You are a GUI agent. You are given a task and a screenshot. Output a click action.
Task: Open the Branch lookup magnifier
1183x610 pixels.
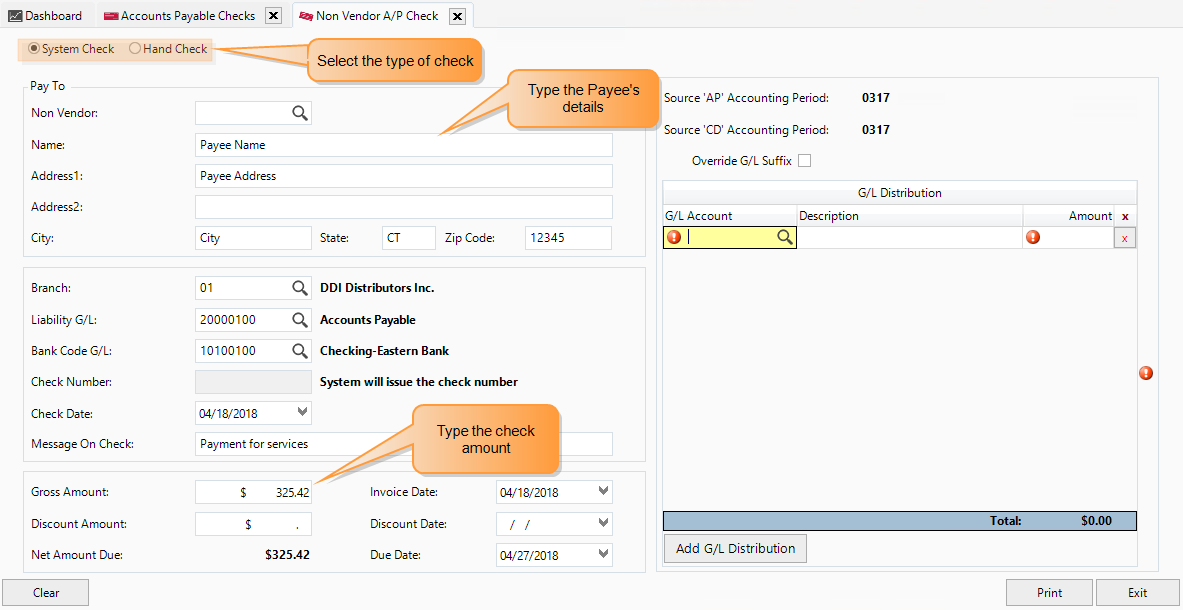click(x=300, y=288)
